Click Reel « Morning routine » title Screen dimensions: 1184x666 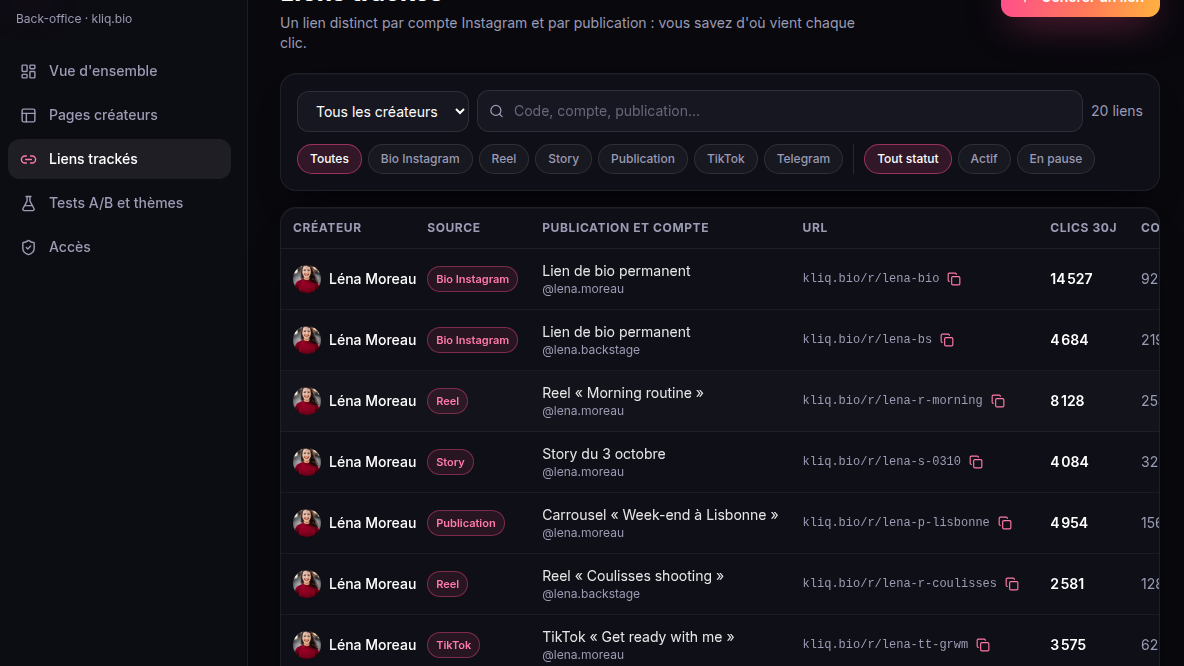623,393
